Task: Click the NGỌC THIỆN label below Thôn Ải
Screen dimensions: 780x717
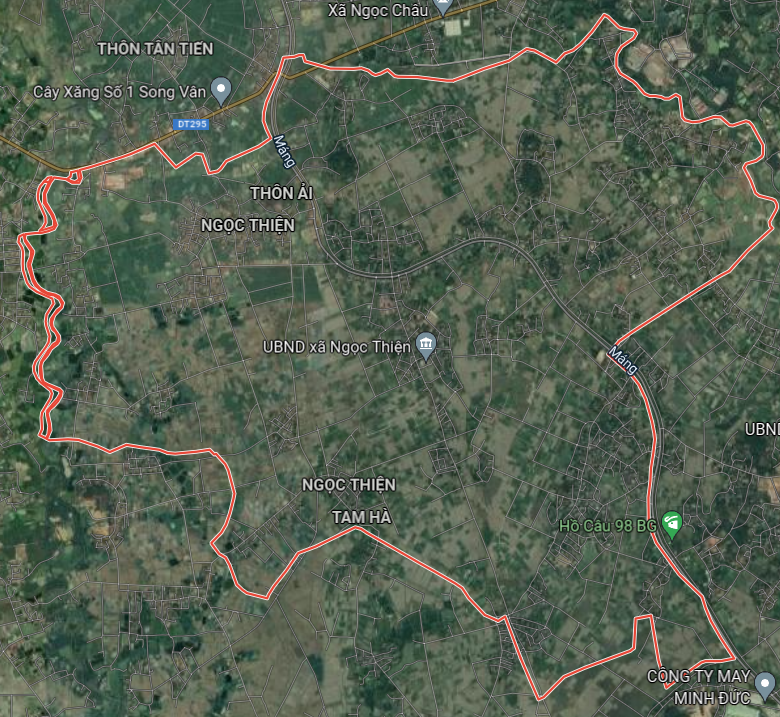Action: pyautogui.click(x=248, y=225)
